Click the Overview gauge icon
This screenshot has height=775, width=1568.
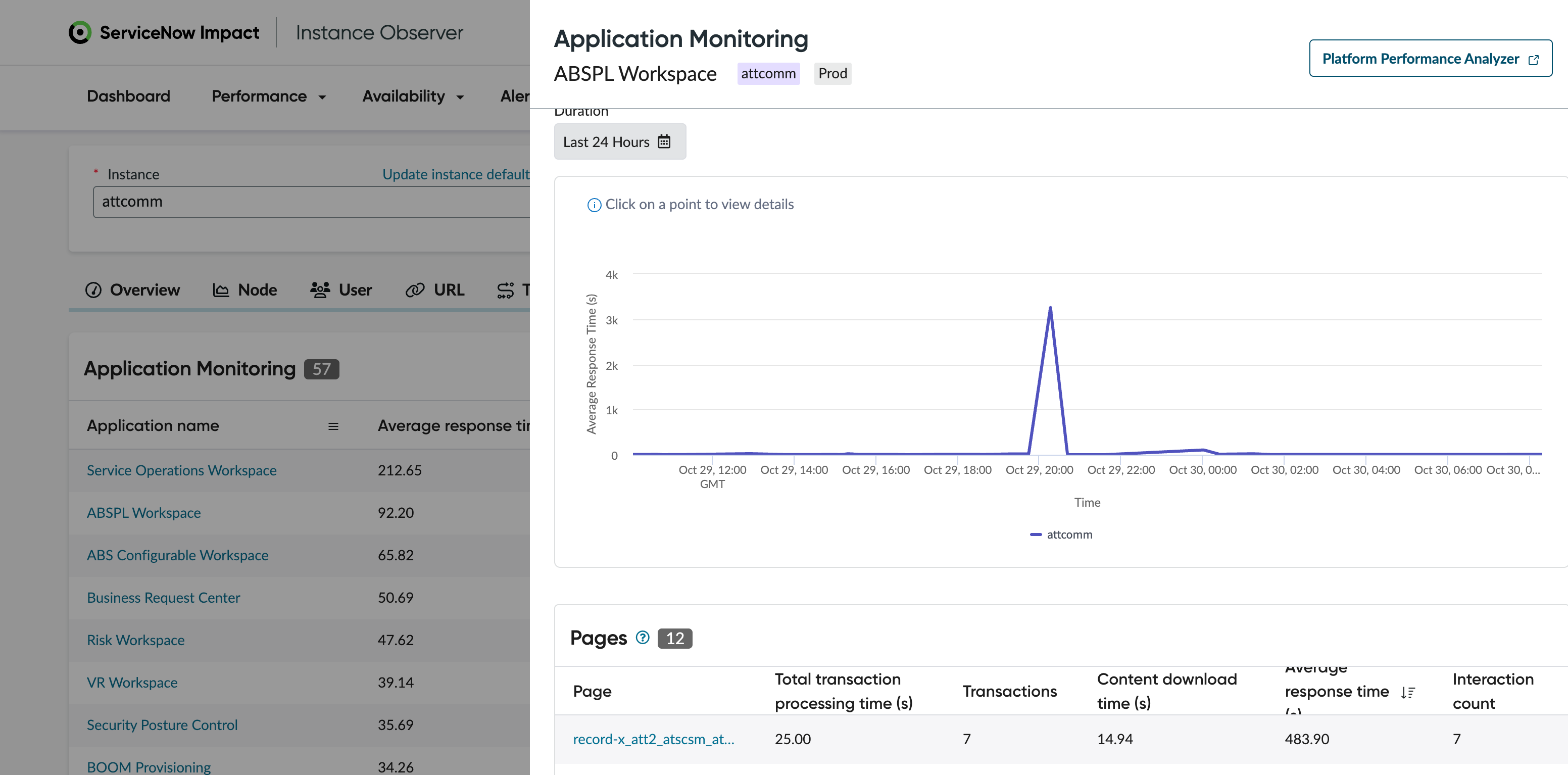tap(93, 290)
